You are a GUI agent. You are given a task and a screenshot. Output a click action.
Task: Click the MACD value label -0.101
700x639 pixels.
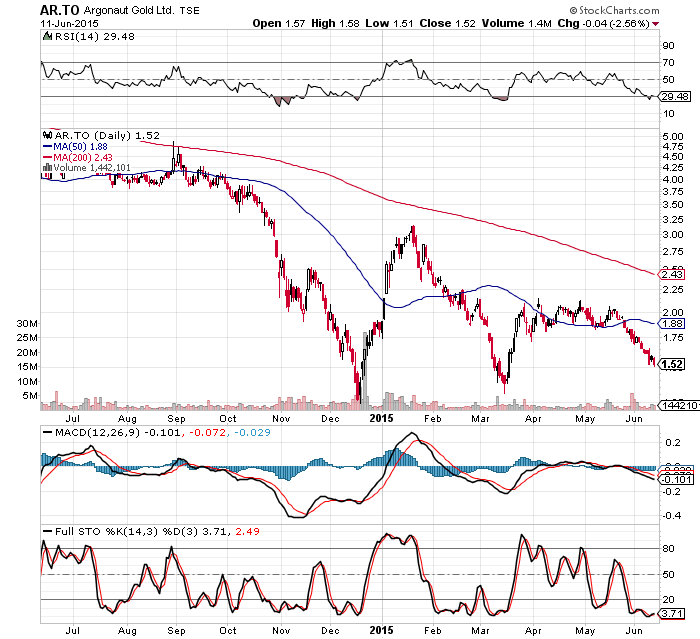pyautogui.click(x=678, y=480)
